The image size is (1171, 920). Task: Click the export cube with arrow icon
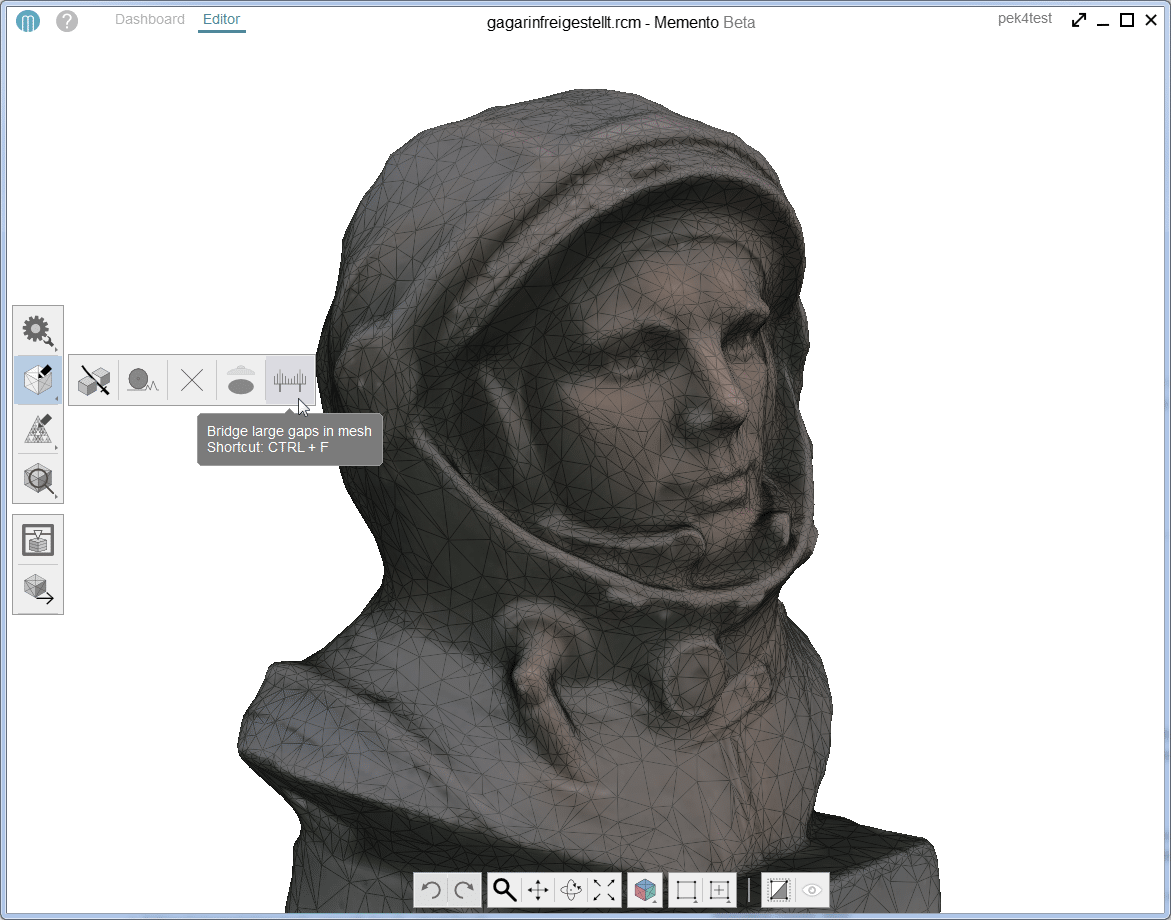pos(38,589)
